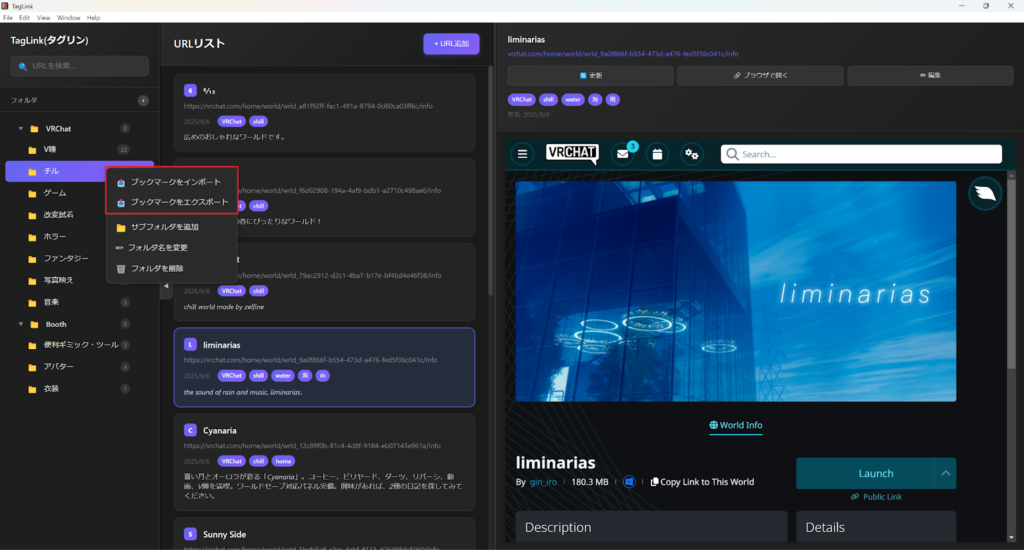Click the purple 'C' badge on the Cyanaria card
Screen dimensions: 1024x550
190,430
